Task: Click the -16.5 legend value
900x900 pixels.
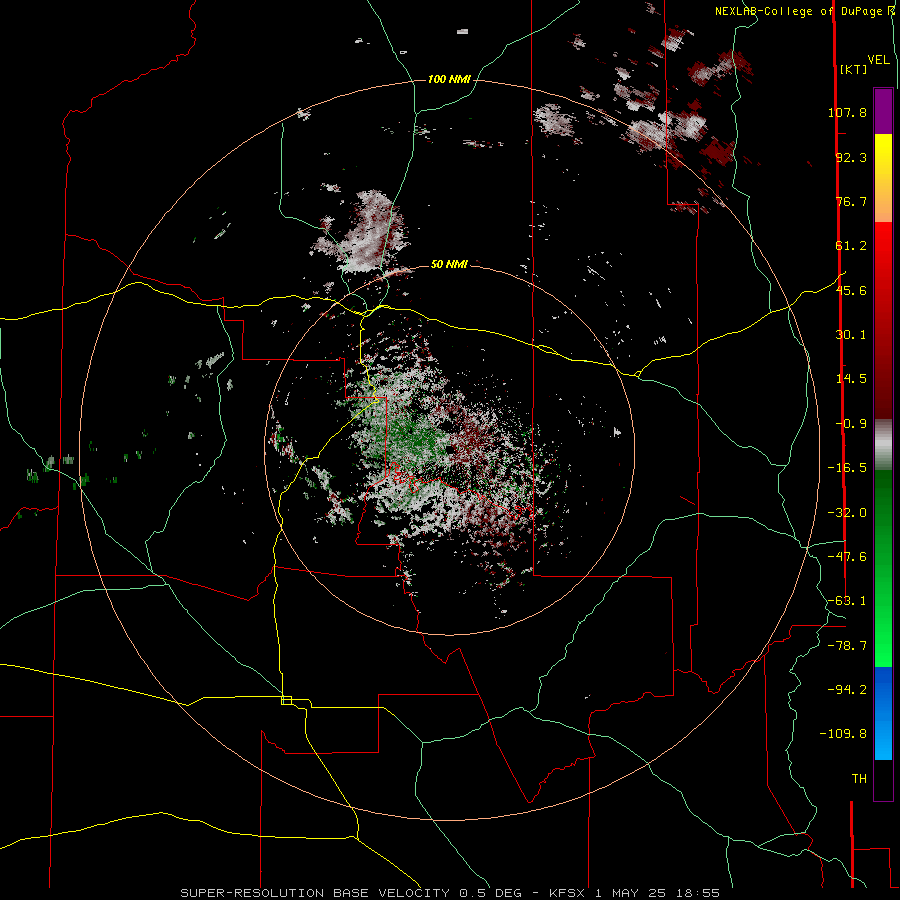Action: (847, 468)
